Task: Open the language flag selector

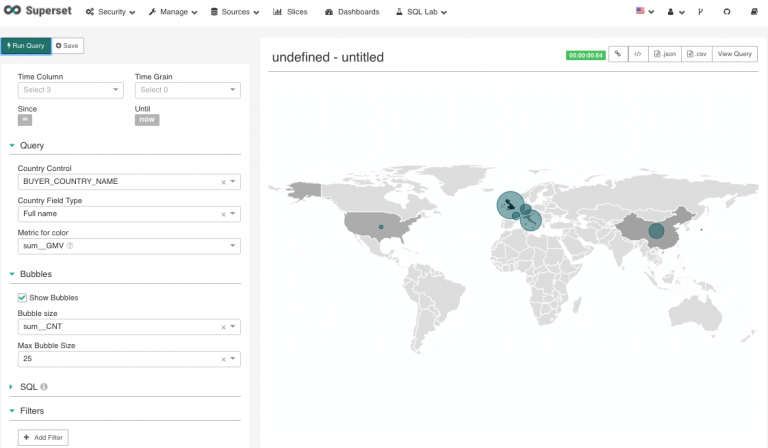Action: click(644, 12)
